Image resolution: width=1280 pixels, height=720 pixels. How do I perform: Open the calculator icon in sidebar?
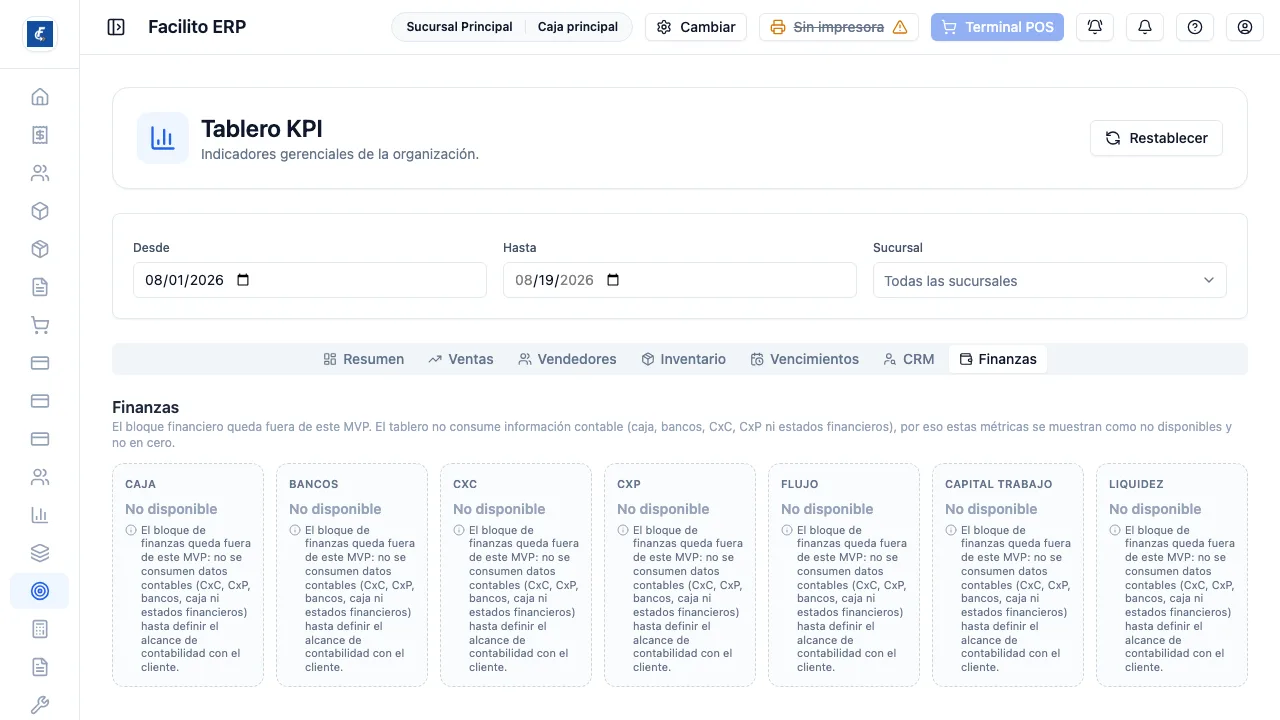[40, 629]
